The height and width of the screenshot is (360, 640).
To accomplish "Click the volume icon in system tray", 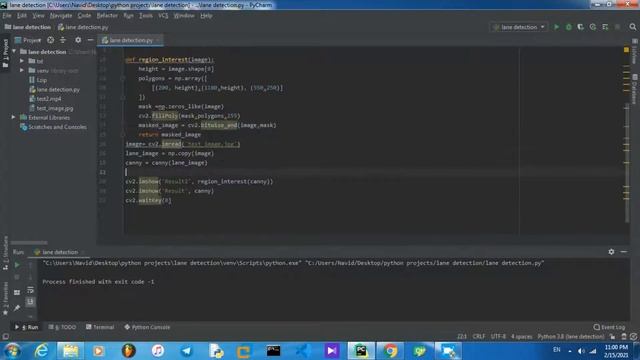I will [581, 351].
